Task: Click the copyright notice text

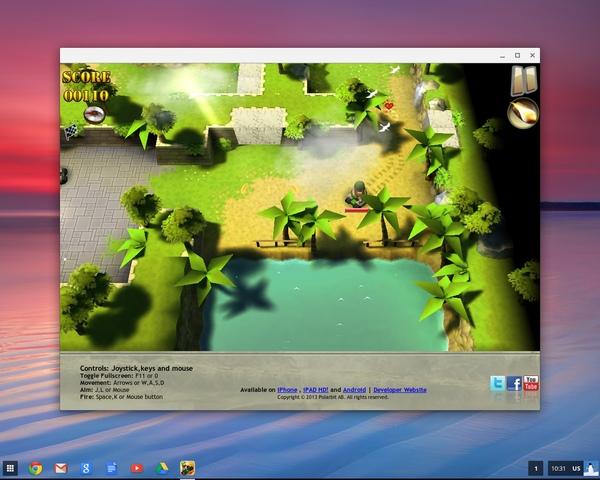Action: (x=333, y=397)
